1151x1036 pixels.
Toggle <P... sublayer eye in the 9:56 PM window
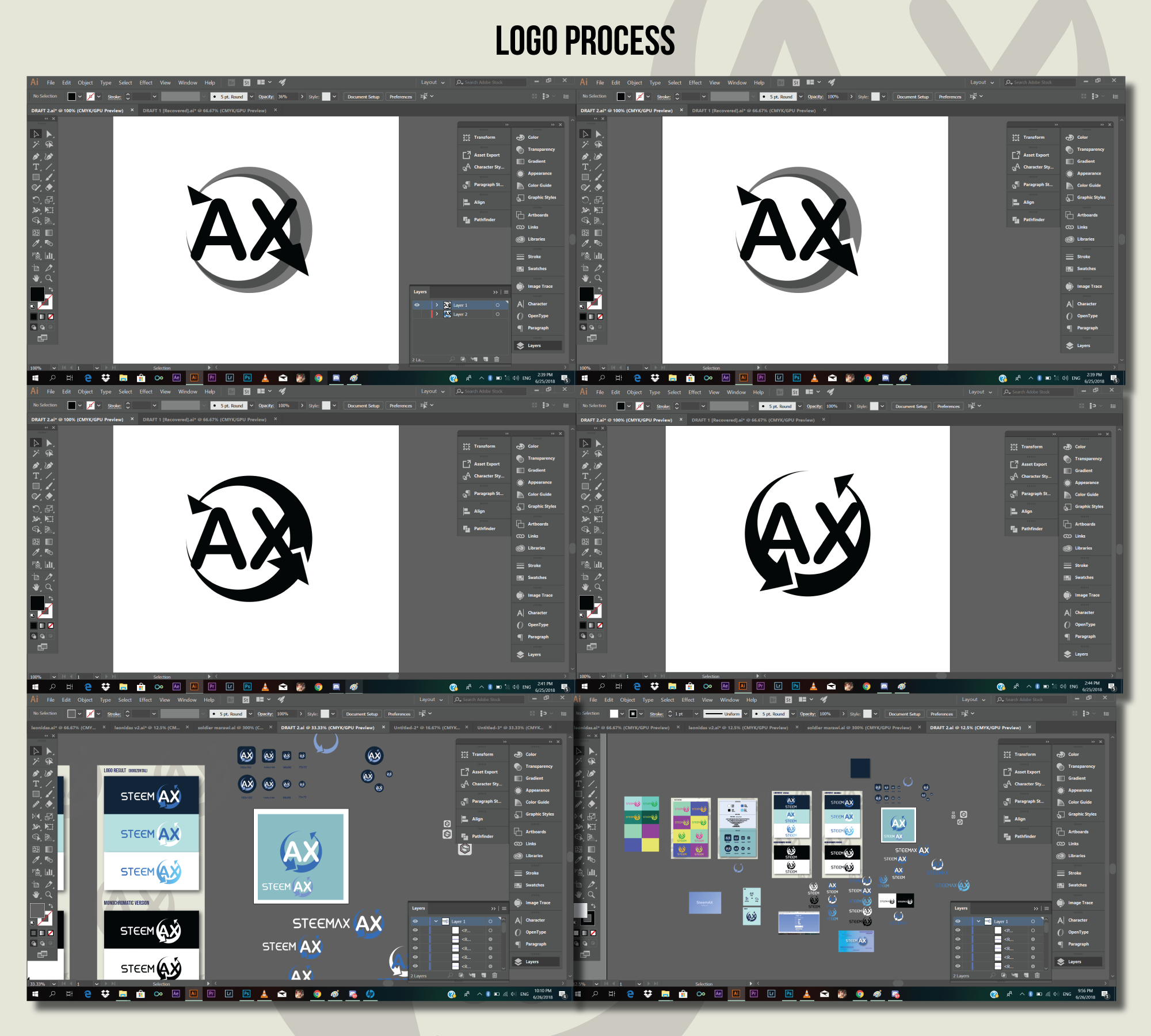(958, 930)
